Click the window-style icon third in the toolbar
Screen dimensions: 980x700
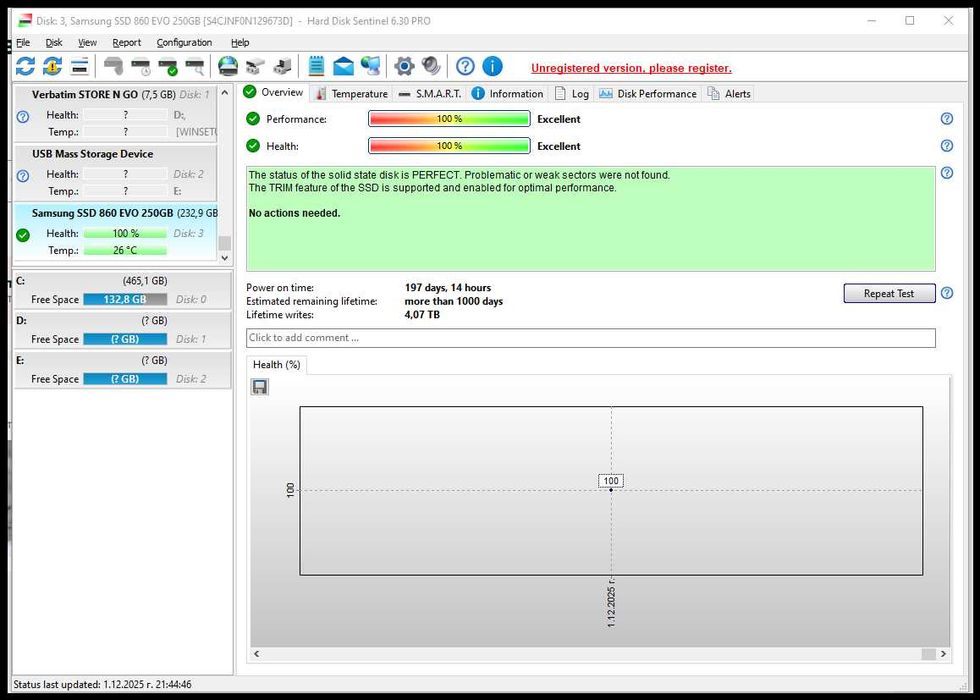79,66
